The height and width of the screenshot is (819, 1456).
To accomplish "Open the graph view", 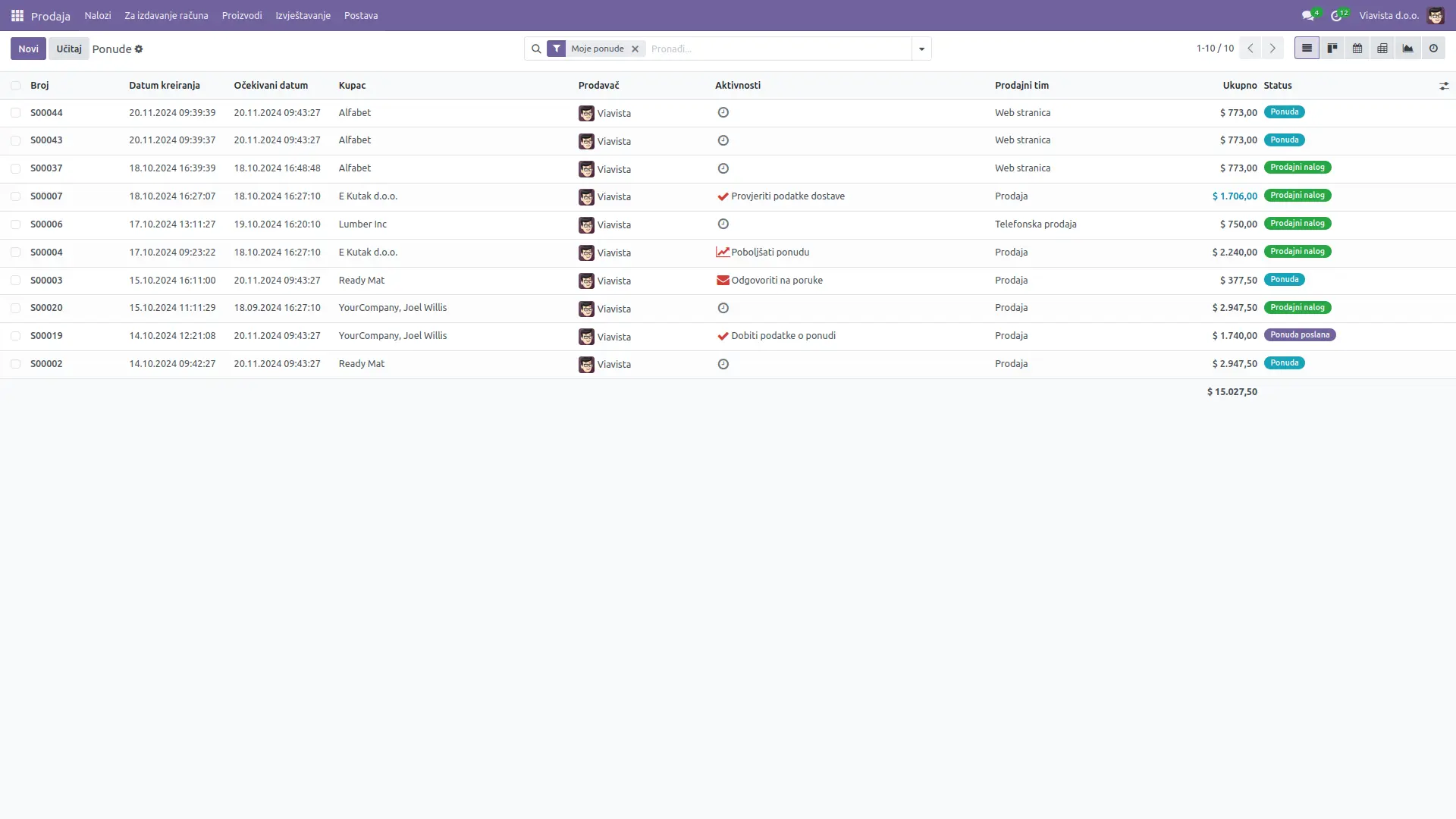I will [x=1407, y=48].
